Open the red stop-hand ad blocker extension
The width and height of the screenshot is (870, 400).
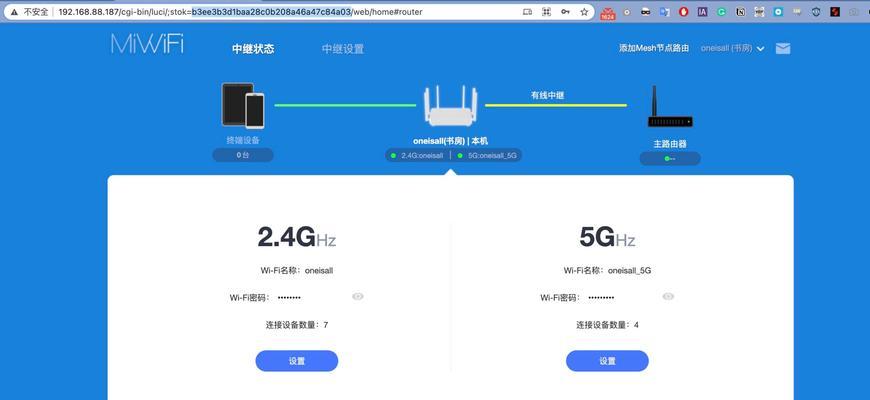[684, 12]
